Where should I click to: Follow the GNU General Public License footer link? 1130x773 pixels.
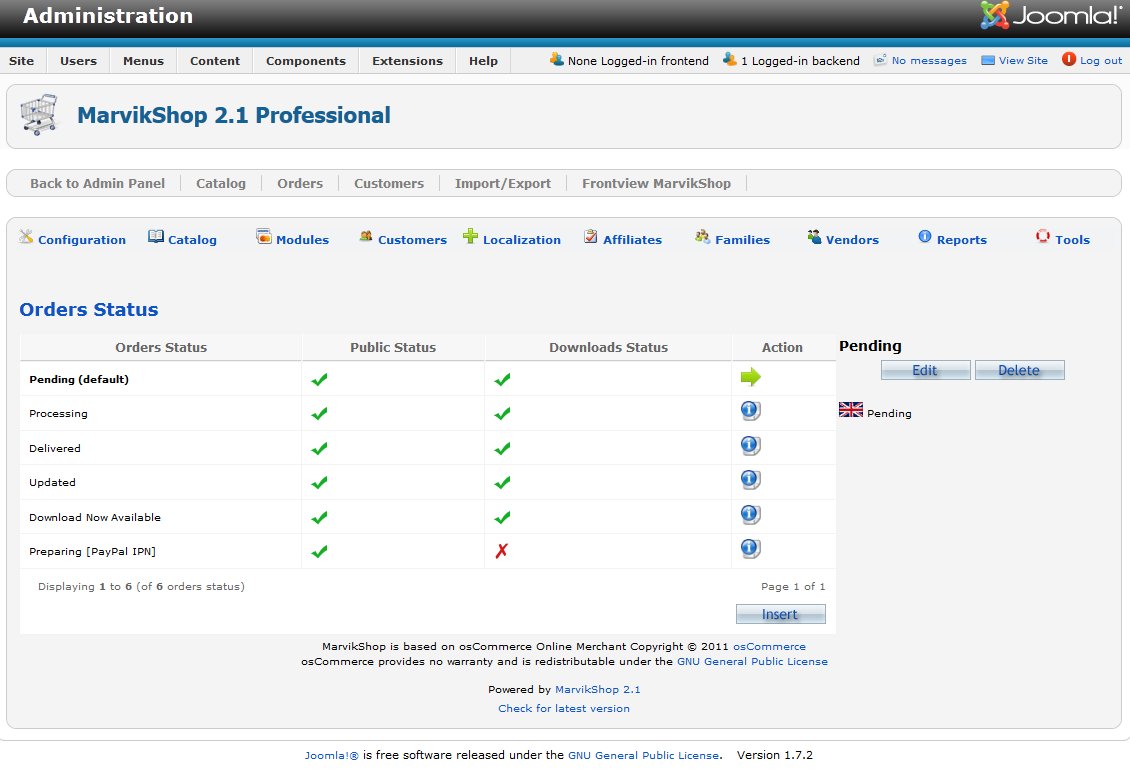[x=644, y=755]
